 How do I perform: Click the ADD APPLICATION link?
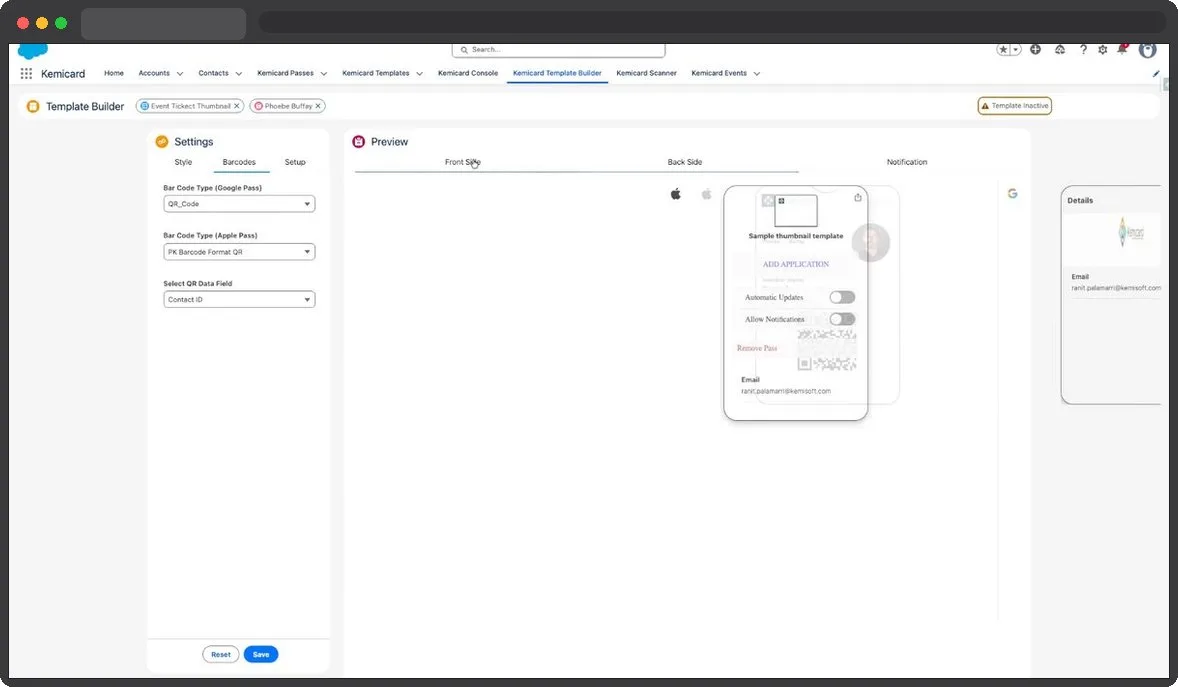pos(796,265)
